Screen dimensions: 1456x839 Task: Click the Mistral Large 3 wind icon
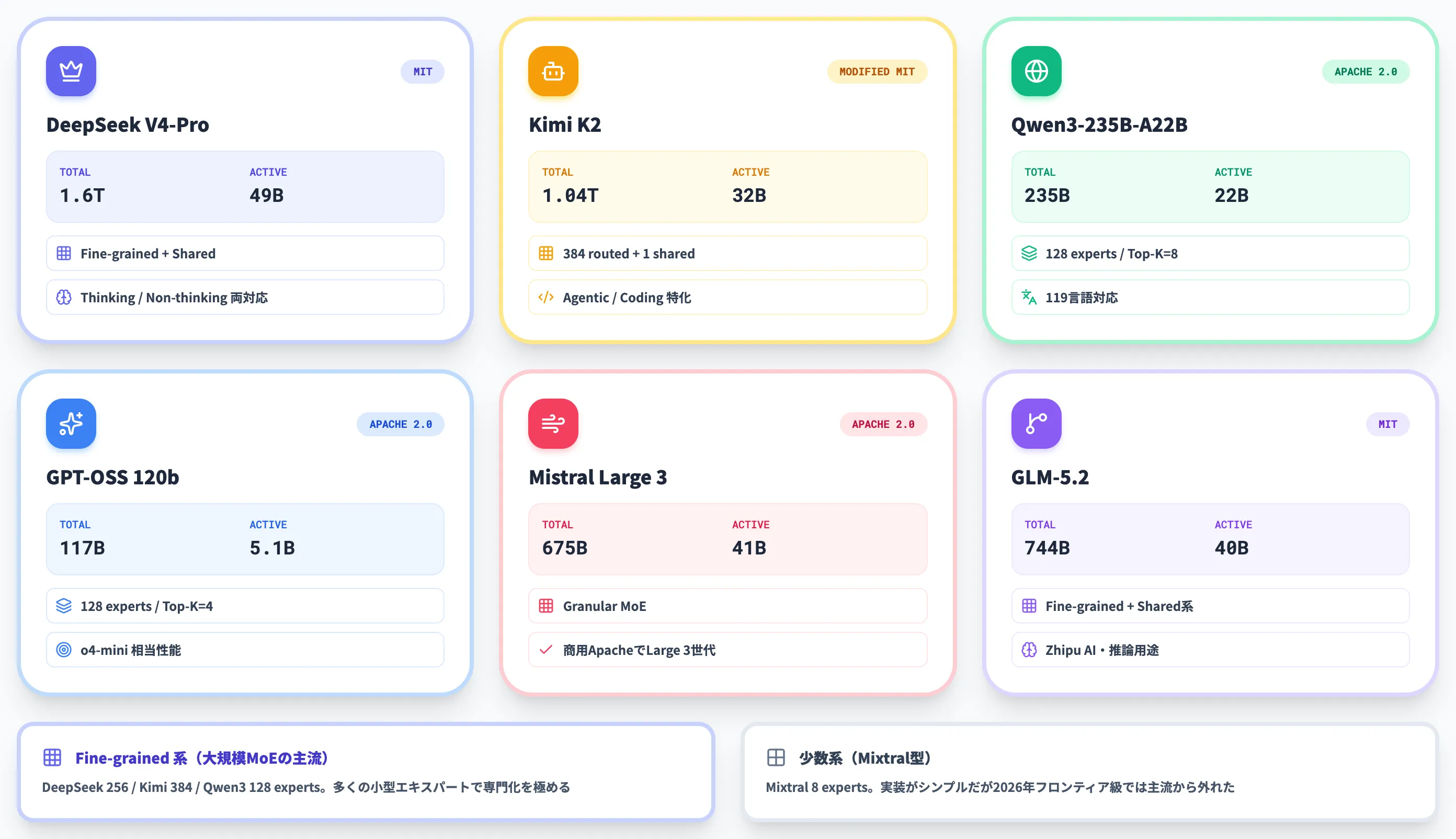tap(553, 424)
